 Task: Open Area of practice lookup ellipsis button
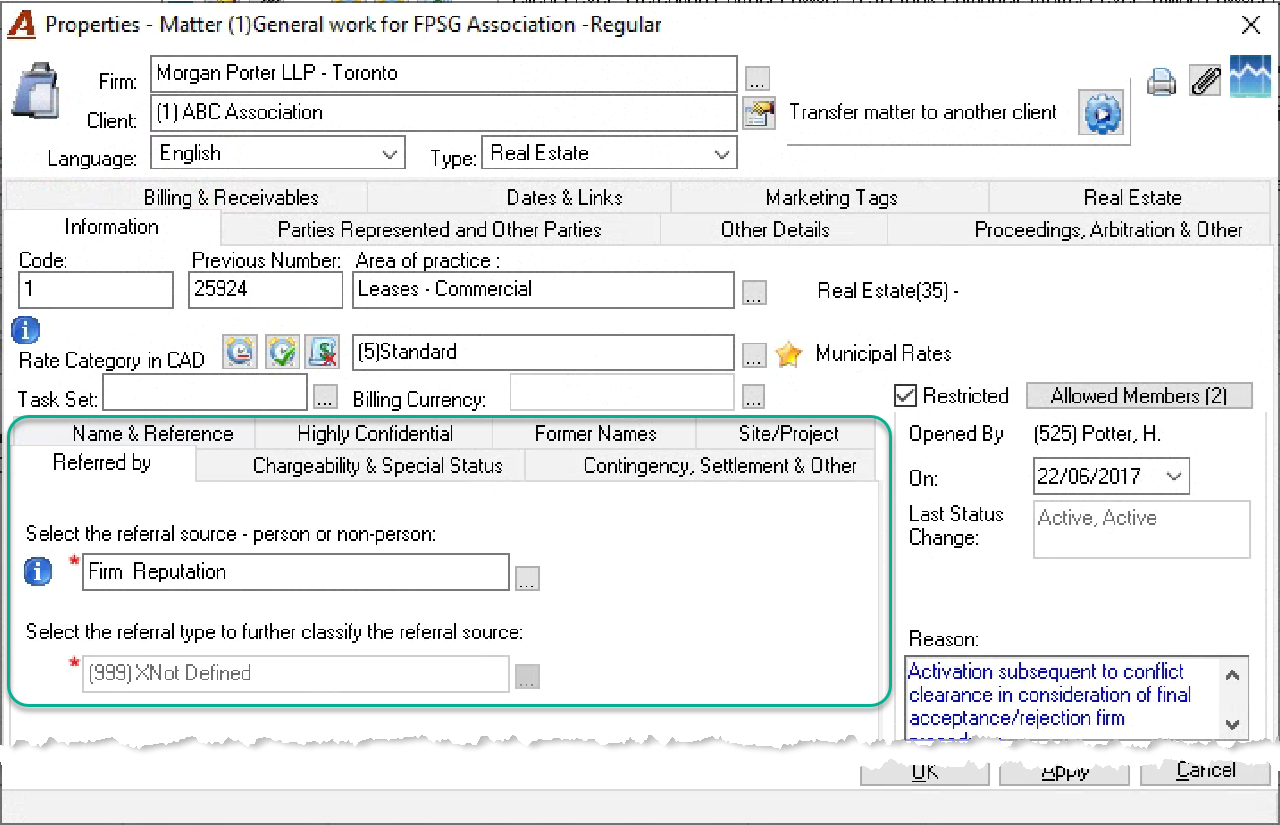[755, 293]
